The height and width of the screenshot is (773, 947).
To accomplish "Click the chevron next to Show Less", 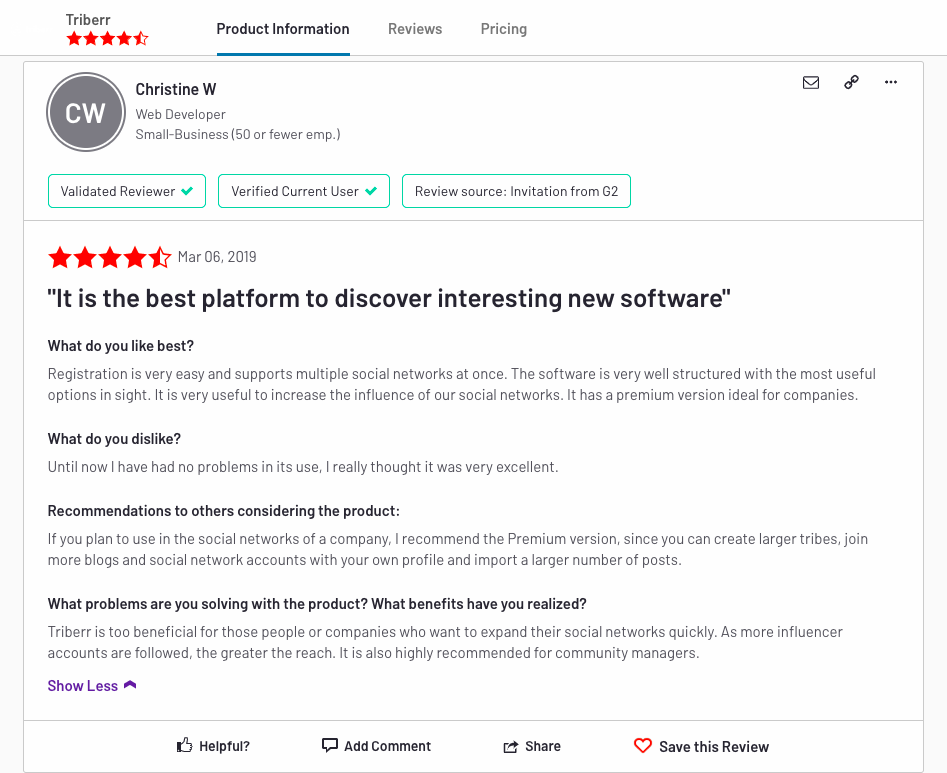I will pos(127,684).
